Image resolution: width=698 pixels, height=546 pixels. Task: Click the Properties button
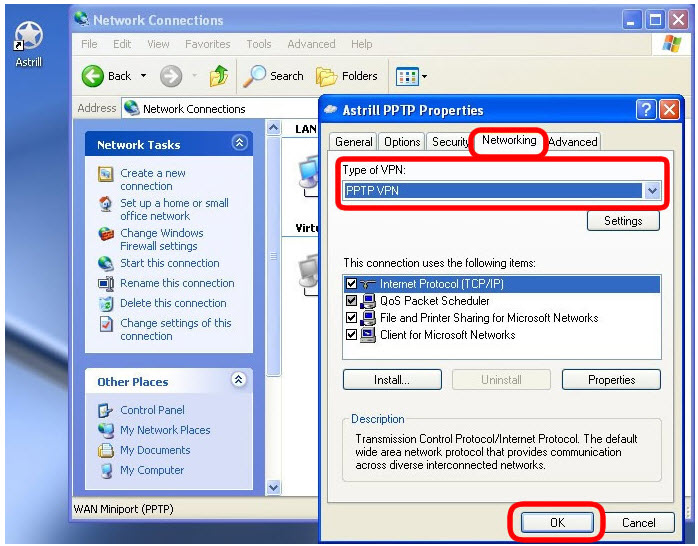(x=611, y=380)
